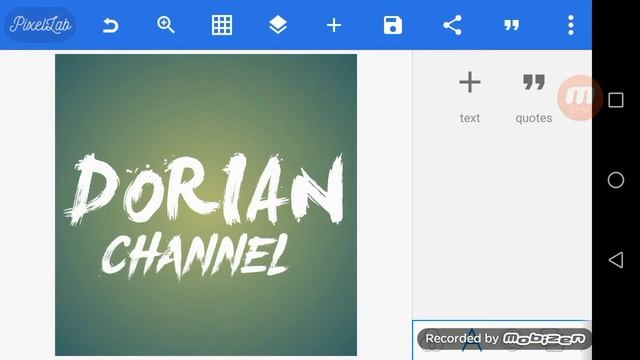This screenshot has height=360, width=640.
Task: Share the design
Action: click(x=452, y=25)
